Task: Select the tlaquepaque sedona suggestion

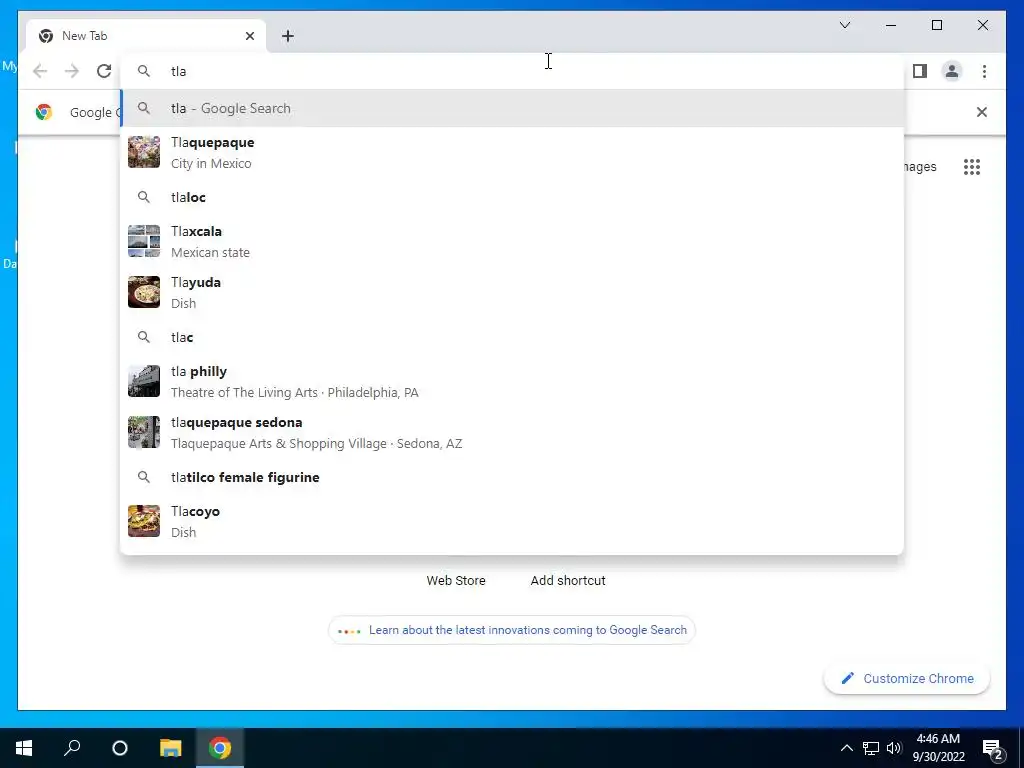Action: click(512, 432)
